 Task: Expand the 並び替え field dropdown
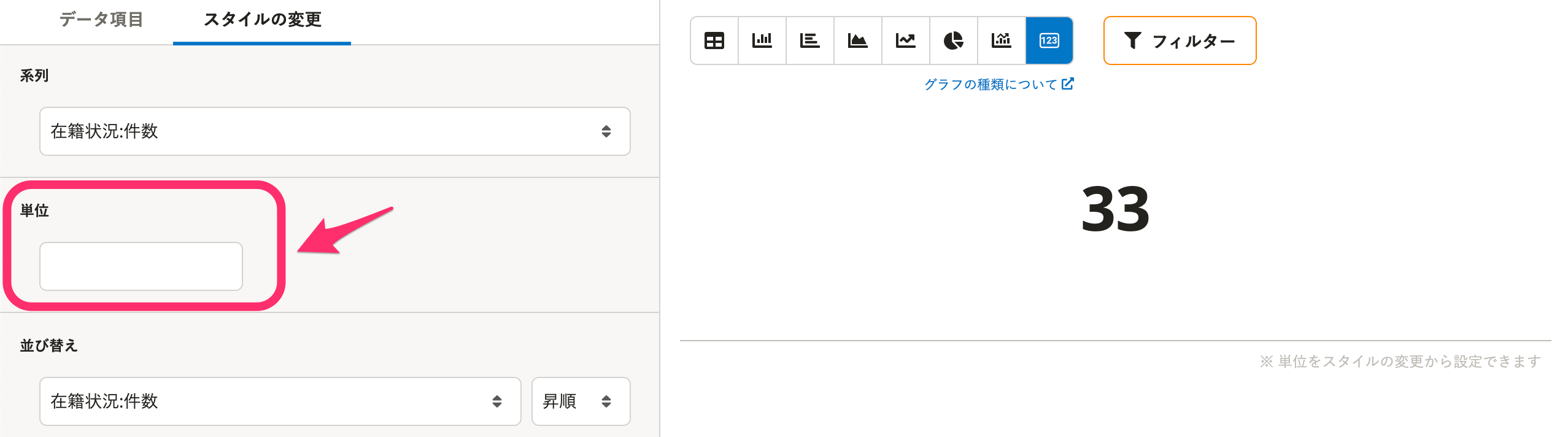coord(280,401)
